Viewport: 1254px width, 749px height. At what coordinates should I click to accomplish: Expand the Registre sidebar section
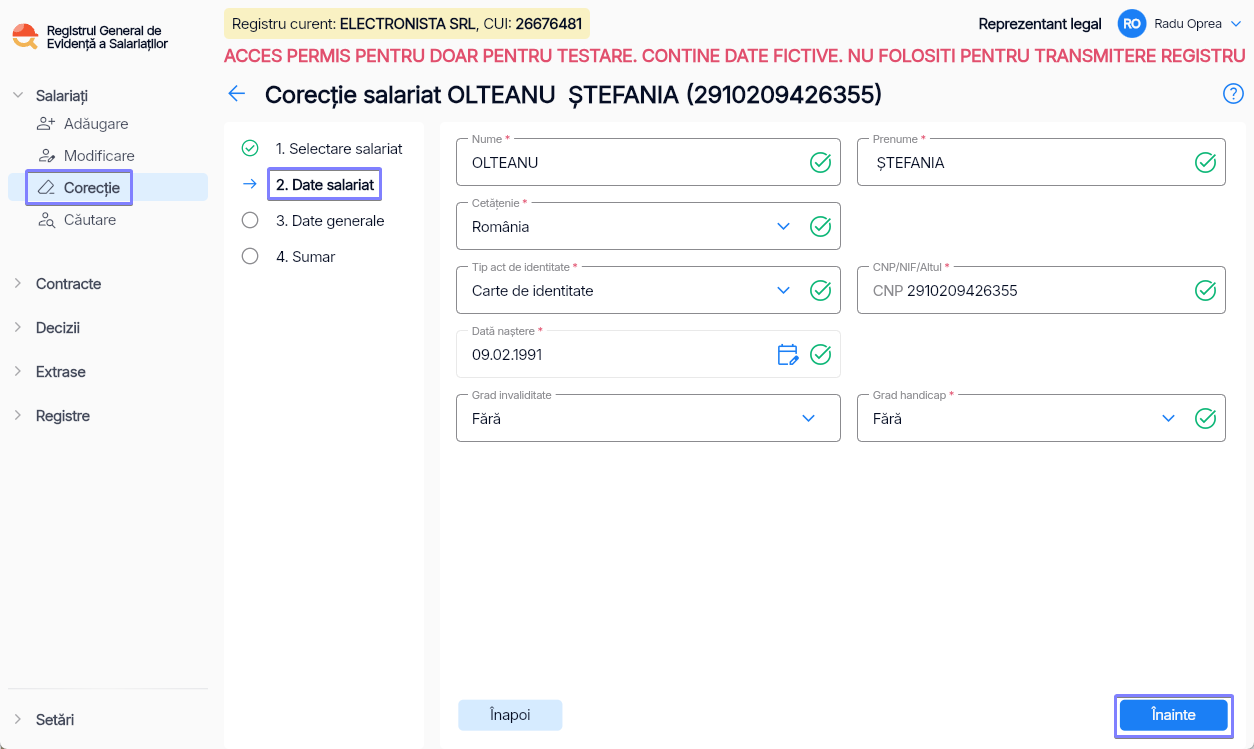17,415
